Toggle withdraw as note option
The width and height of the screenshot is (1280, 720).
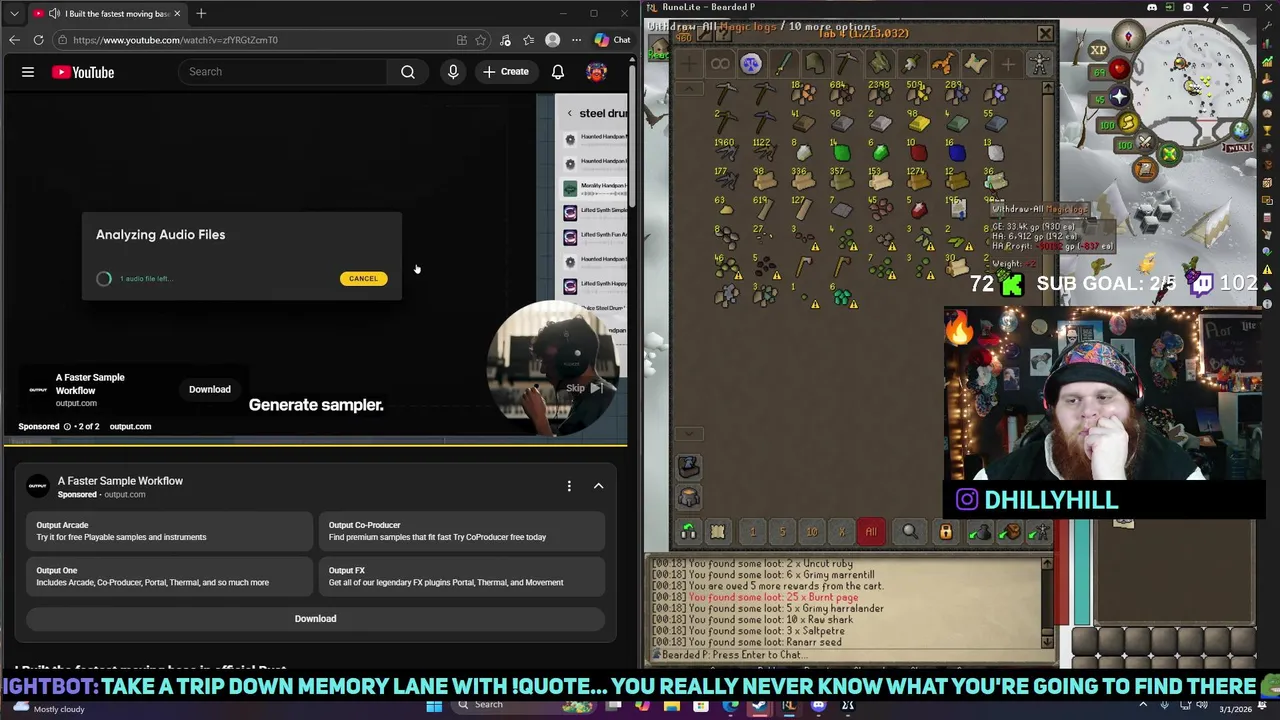click(x=717, y=532)
